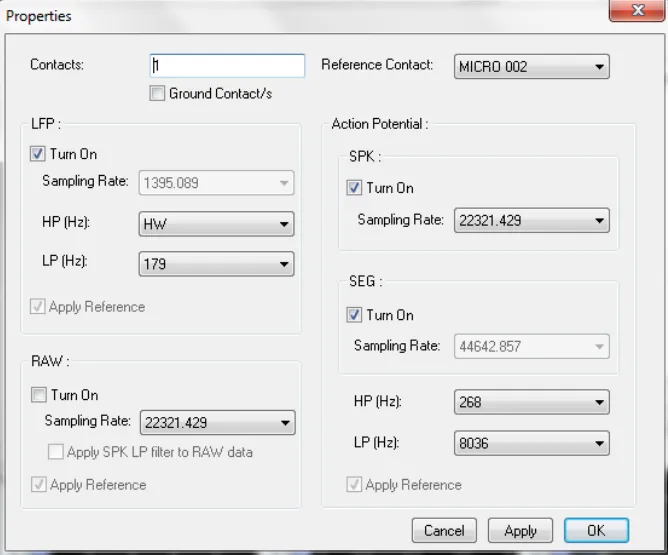668x555 pixels.
Task: Expand the LFP LP (Hz) dropdown
Action: pos(216,265)
